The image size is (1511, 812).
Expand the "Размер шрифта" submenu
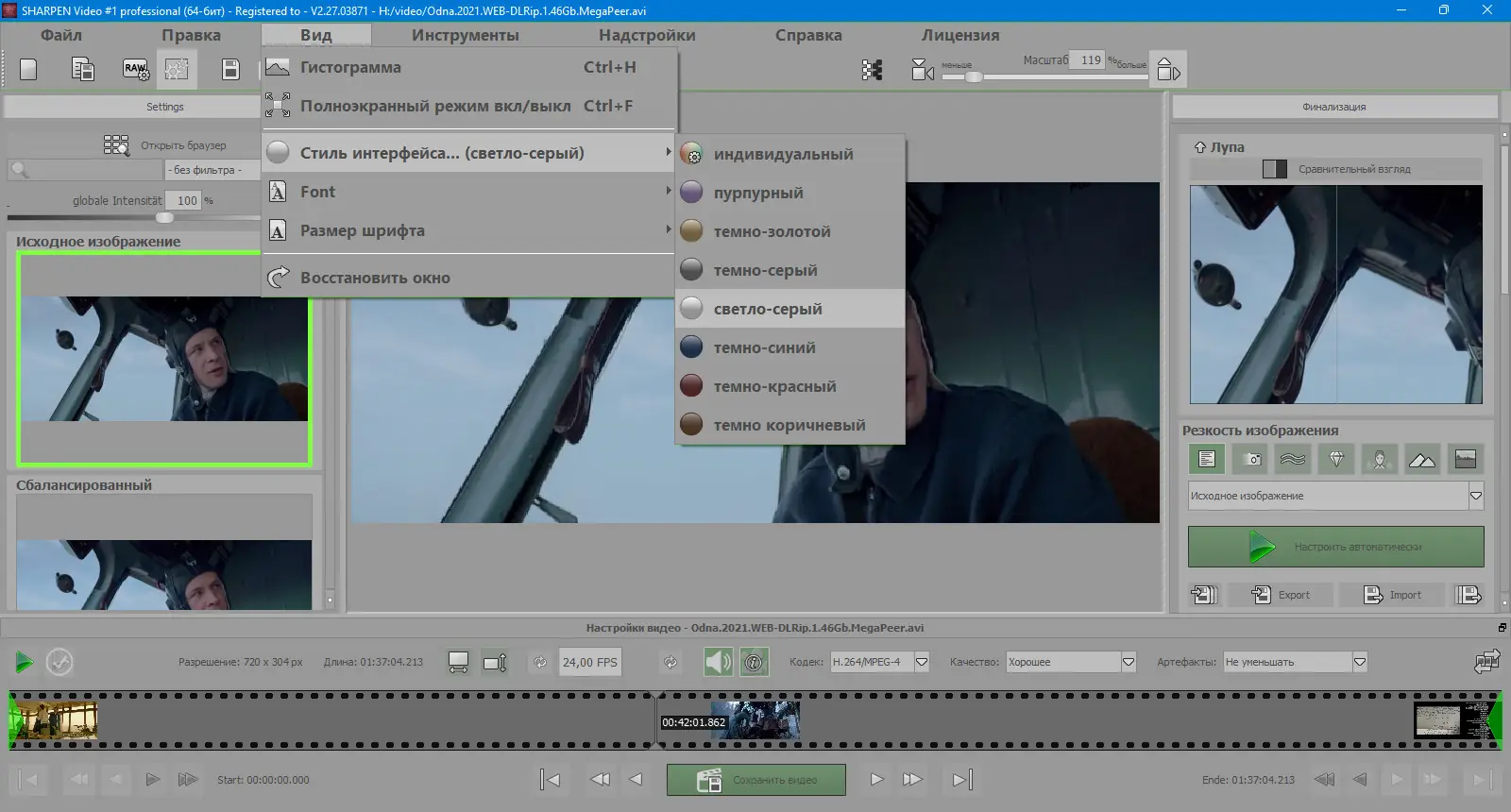tap(469, 230)
